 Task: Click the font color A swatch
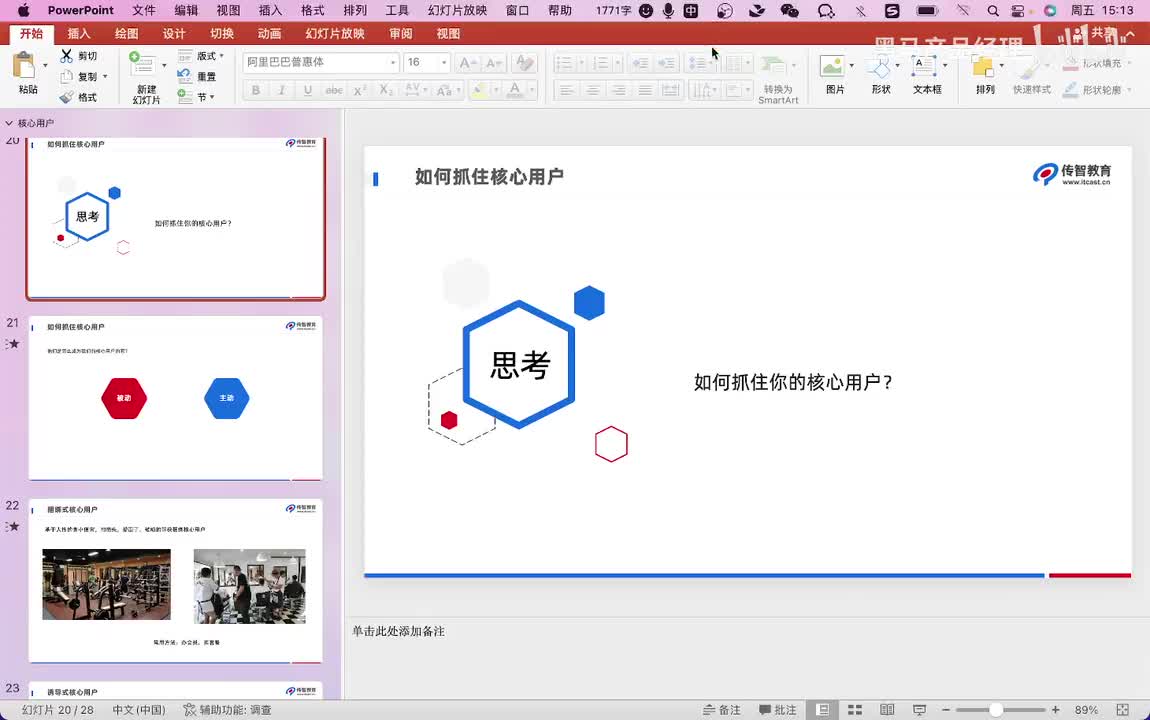pyautogui.click(x=515, y=90)
